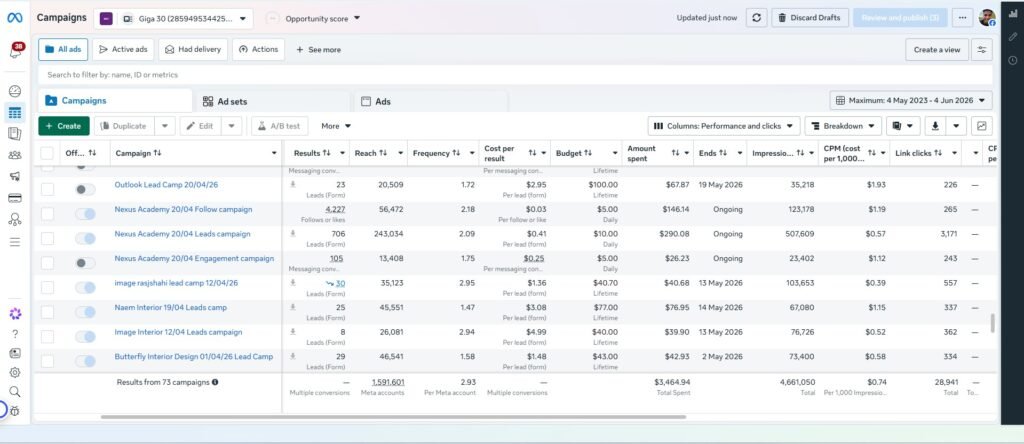Open the search magnifier icon in sidebar
1024x444 pixels.
pyautogui.click(x=14, y=392)
